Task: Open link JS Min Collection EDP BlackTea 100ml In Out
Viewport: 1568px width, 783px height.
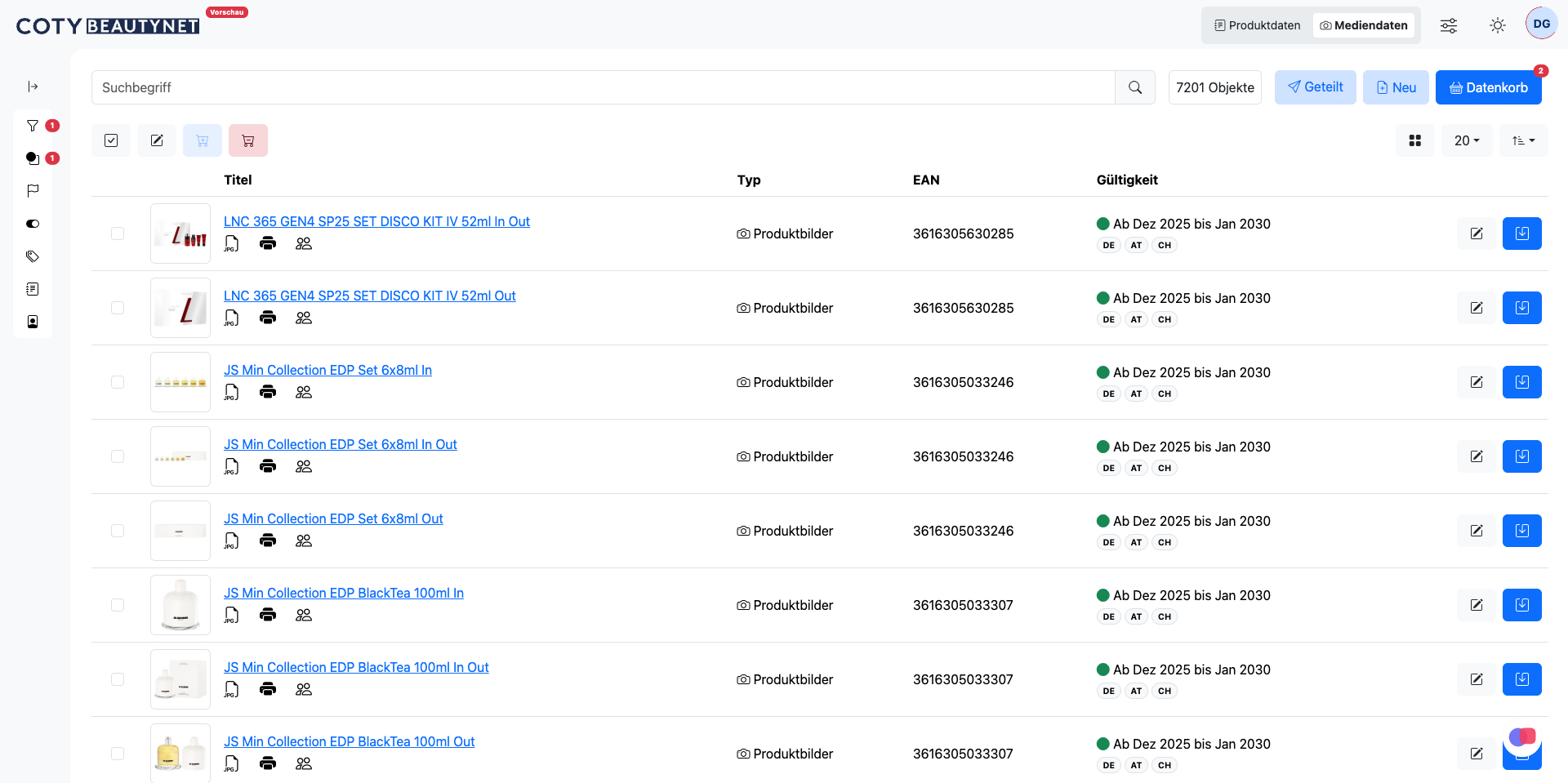Action: coord(356,667)
